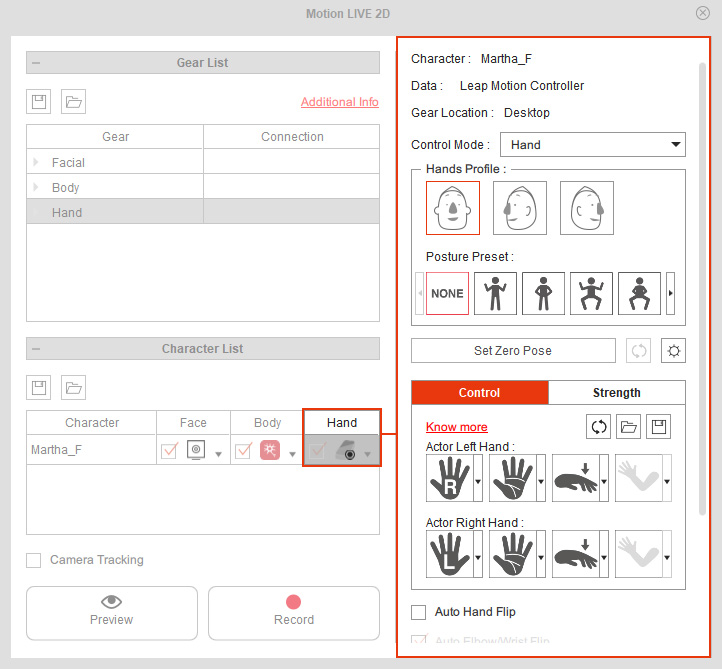This screenshot has height=669, width=722.
Task: Click Actor Left Hand downward motion icon
Action: tap(576, 478)
